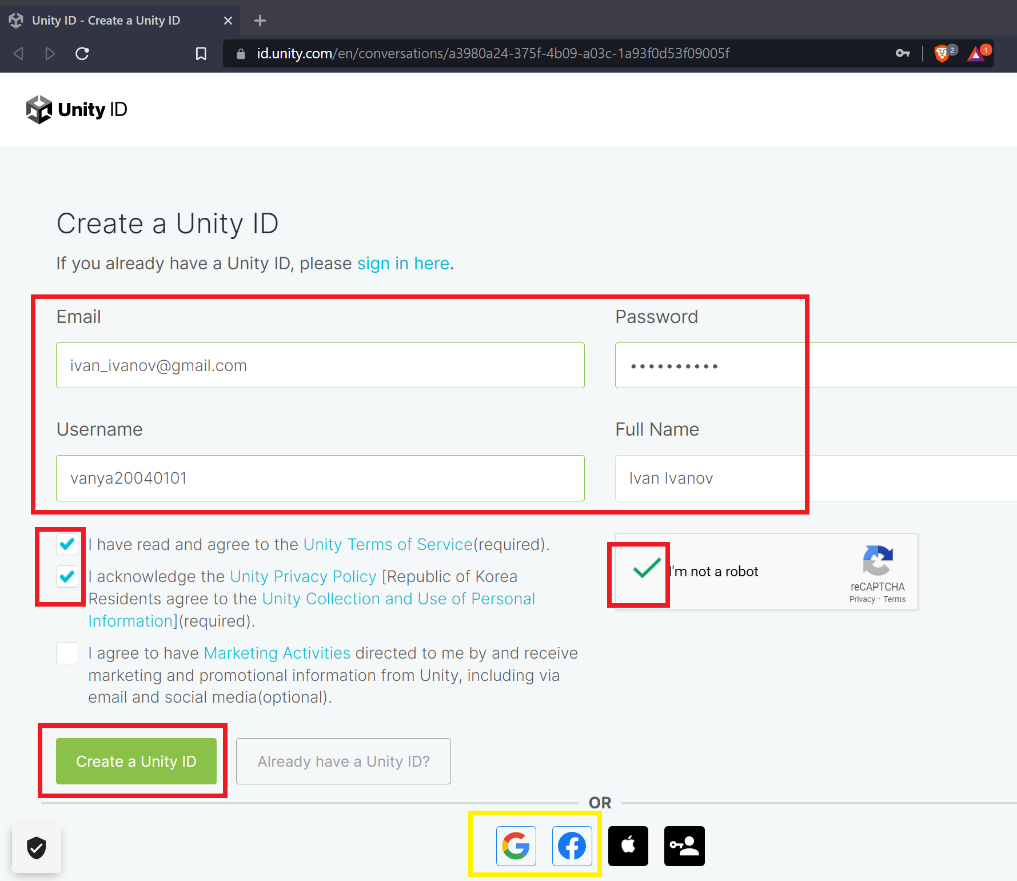Open reCAPTCHA Terms link
The height and width of the screenshot is (881, 1017).
894,599
